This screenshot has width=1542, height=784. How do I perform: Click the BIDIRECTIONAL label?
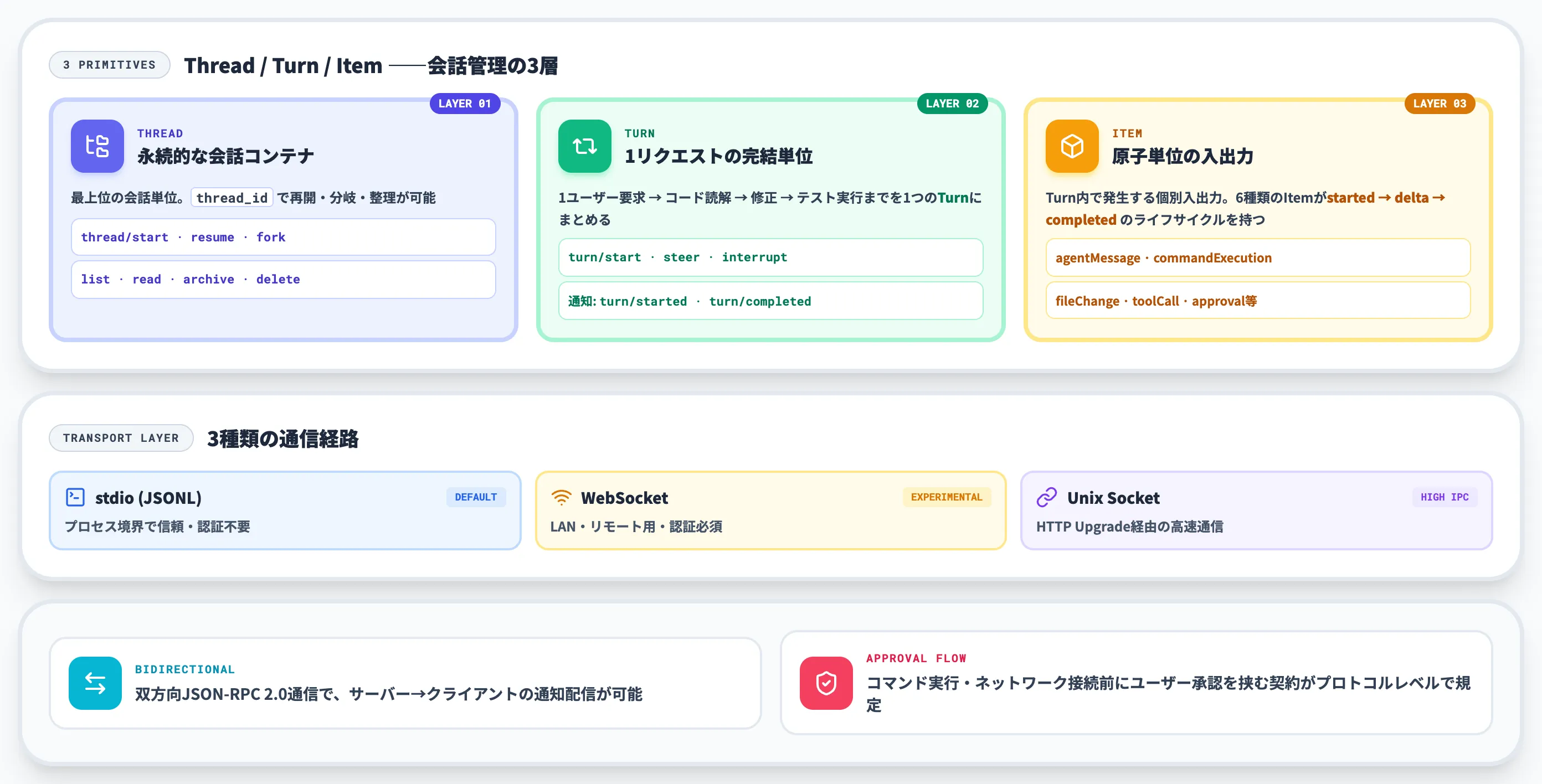[x=185, y=669]
